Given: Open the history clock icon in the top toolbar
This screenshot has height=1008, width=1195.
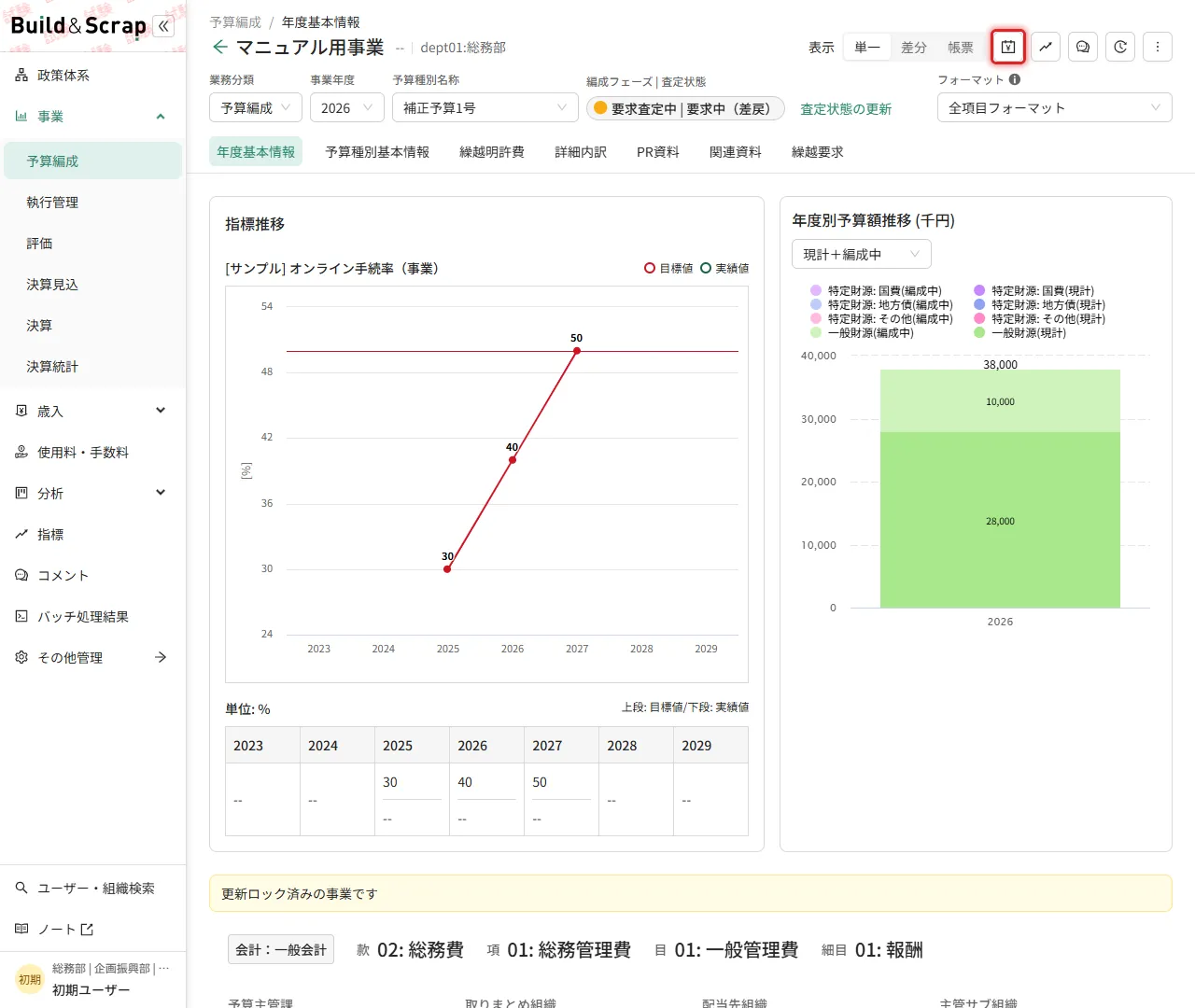Looking at the screenshot, I should (x=1120, y=47).
